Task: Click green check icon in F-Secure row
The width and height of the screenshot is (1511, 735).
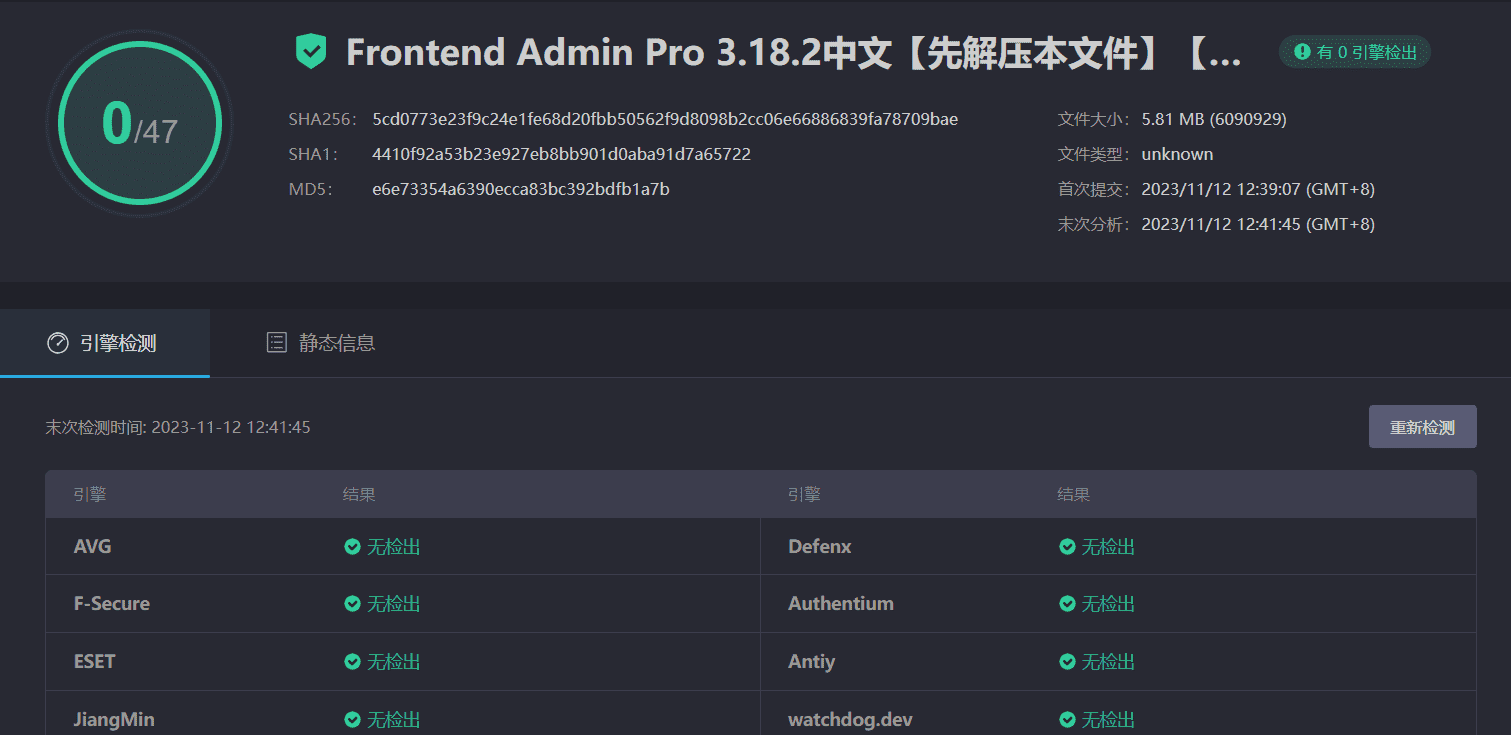Action: pyautogui.click(x=352, y=604)
